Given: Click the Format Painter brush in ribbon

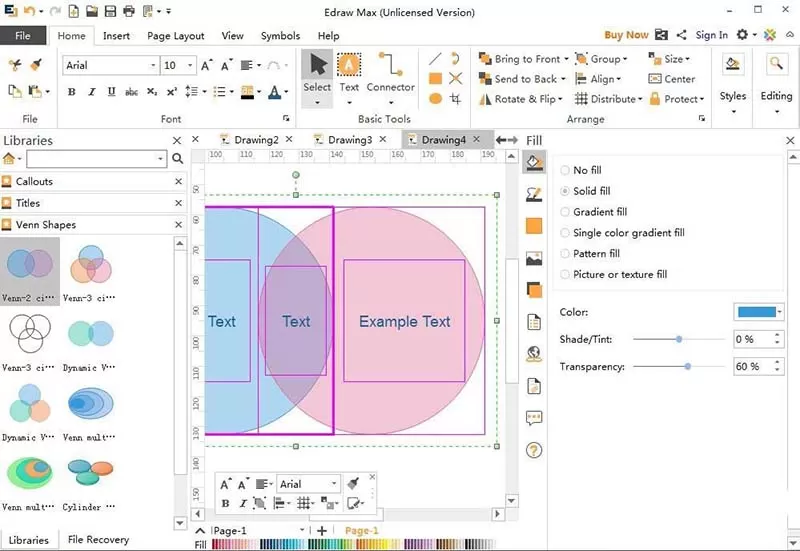Looking at the screenshot, I should pyautogui.click(x=36, y=65).
